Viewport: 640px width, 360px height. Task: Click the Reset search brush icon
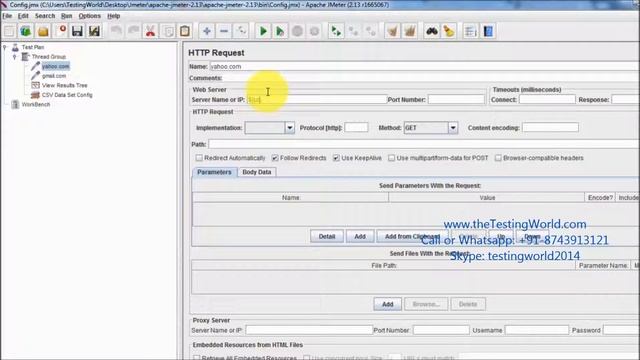point(449,31)
